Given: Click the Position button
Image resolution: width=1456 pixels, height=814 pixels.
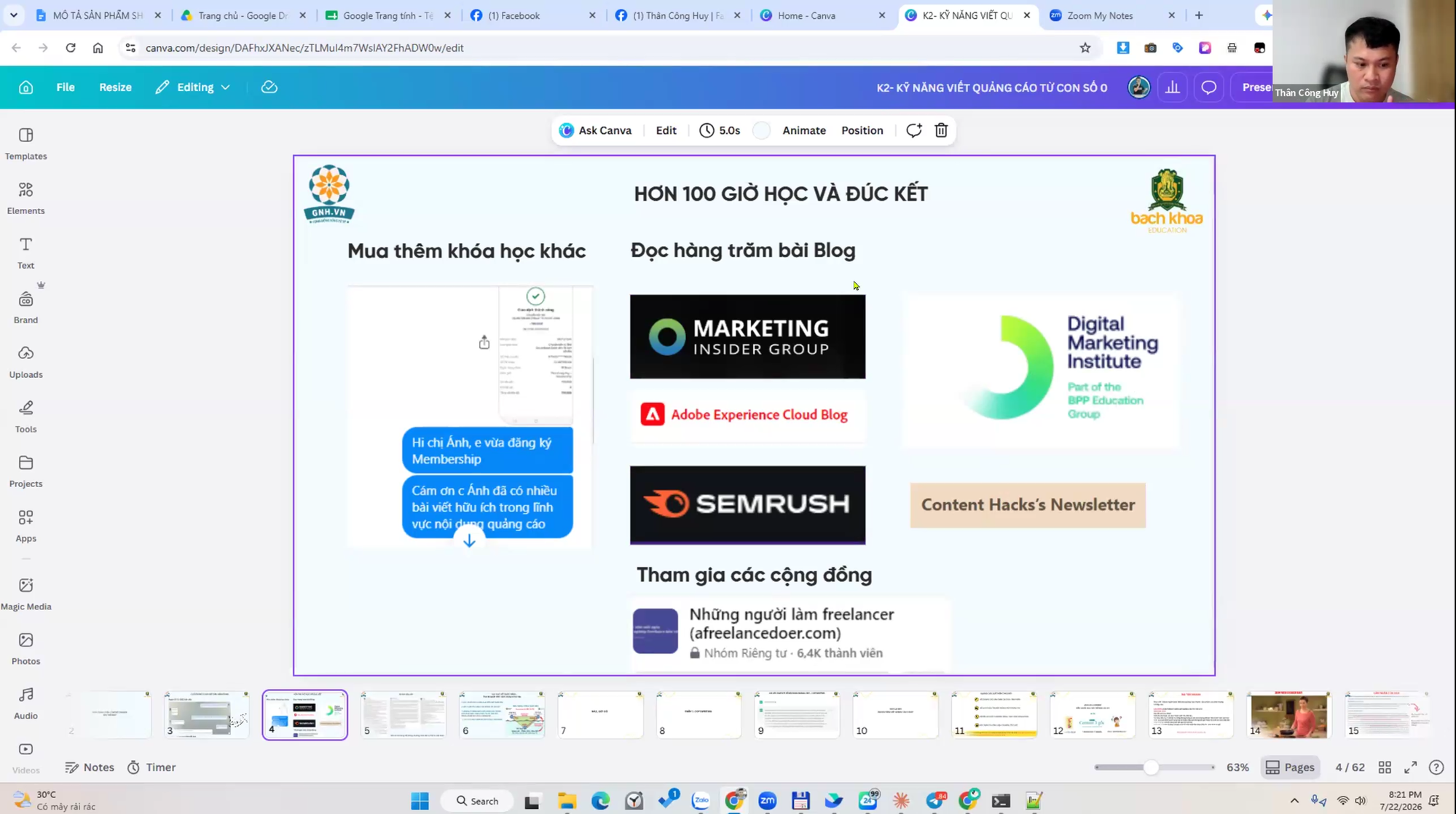Looking at the screenshot, I should pyautogui.click(x=862, y=130).
